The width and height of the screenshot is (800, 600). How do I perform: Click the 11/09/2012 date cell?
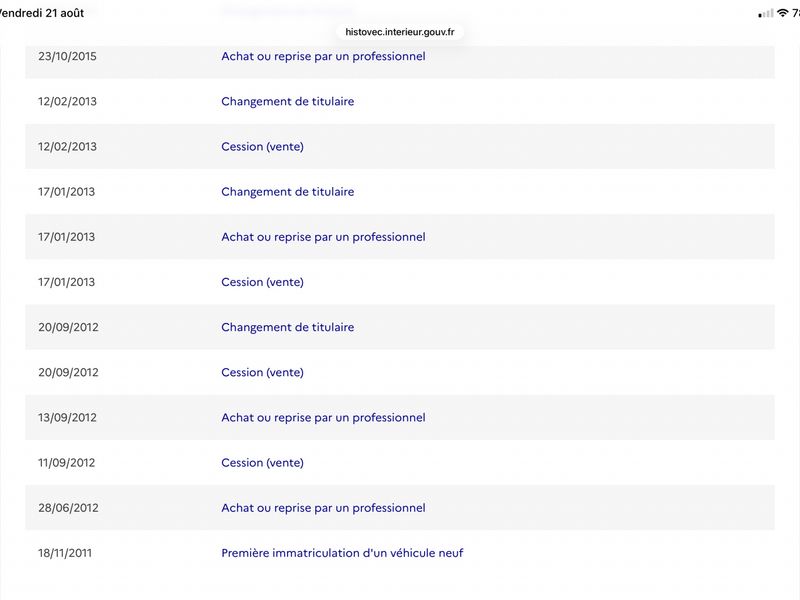66,462
